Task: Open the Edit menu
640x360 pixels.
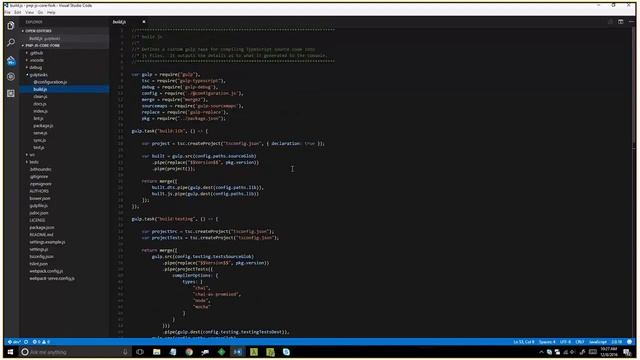Action: 18,13
